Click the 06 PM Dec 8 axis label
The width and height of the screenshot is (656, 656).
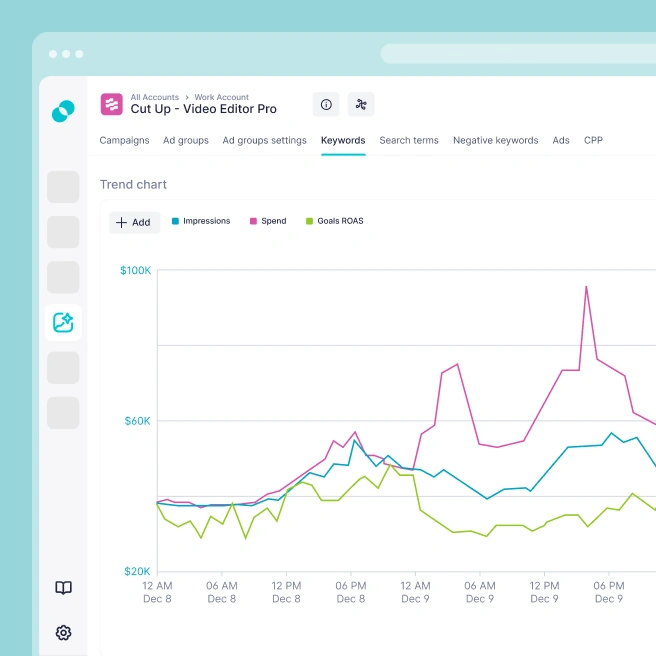[351, 592]
